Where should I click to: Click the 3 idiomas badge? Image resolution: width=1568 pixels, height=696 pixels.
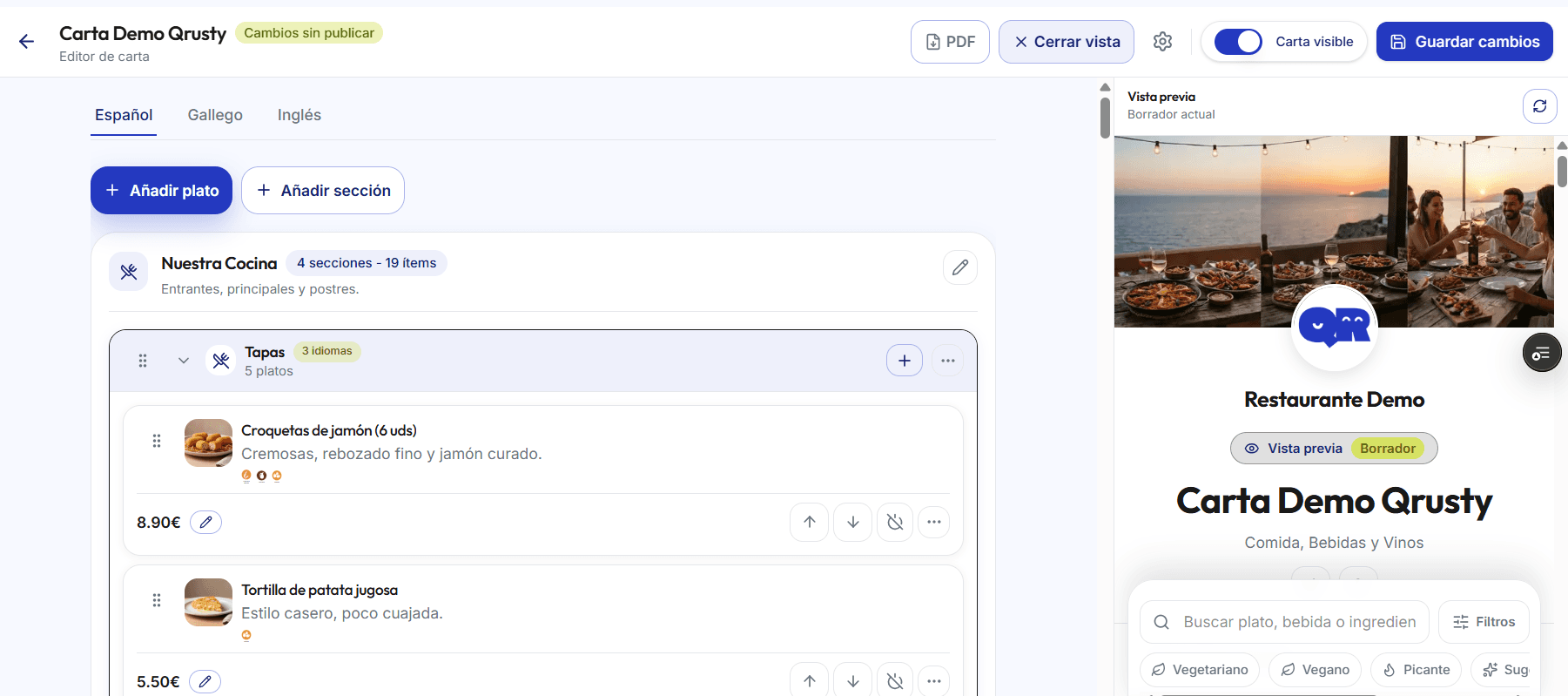(x=327, y=351)
